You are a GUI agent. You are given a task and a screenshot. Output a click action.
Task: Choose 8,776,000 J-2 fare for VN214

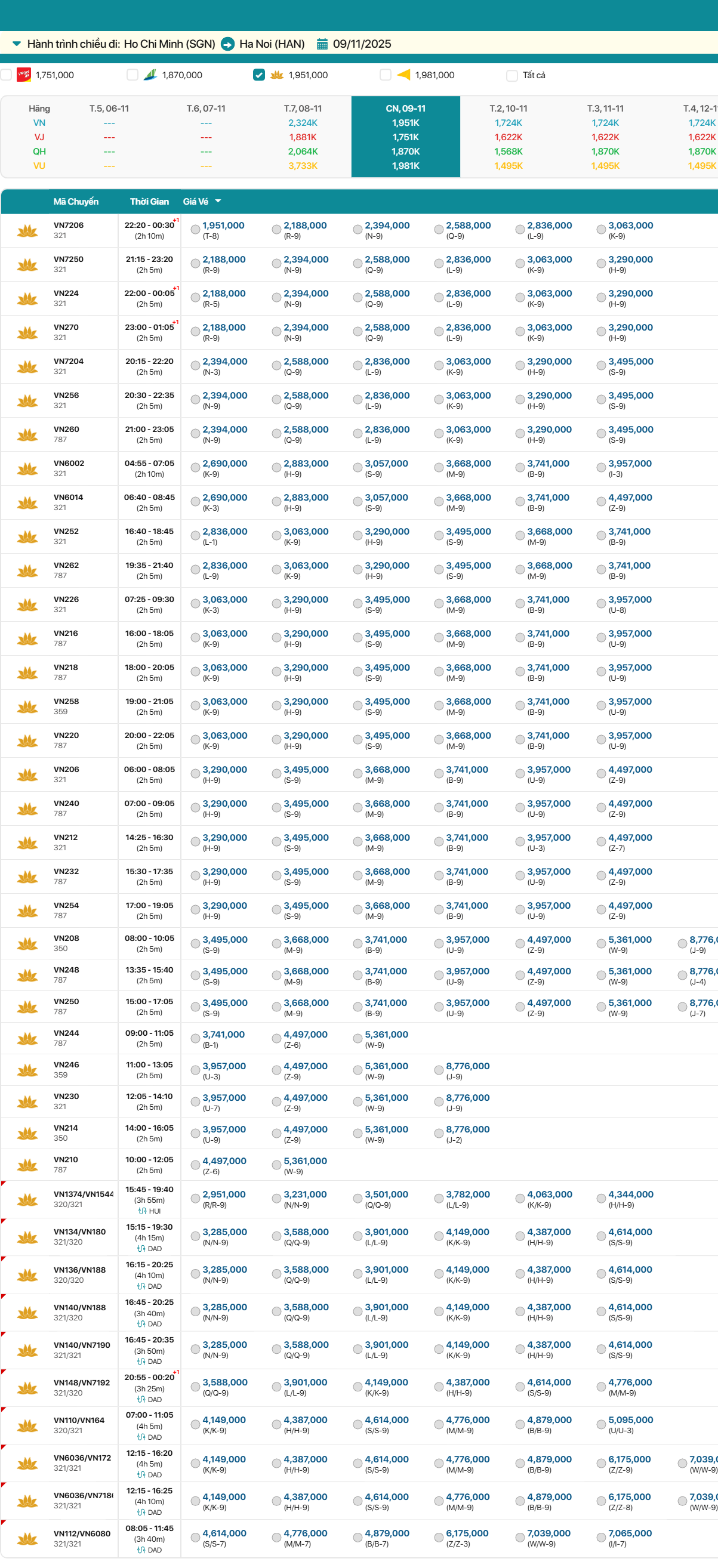click(439, 1134)
